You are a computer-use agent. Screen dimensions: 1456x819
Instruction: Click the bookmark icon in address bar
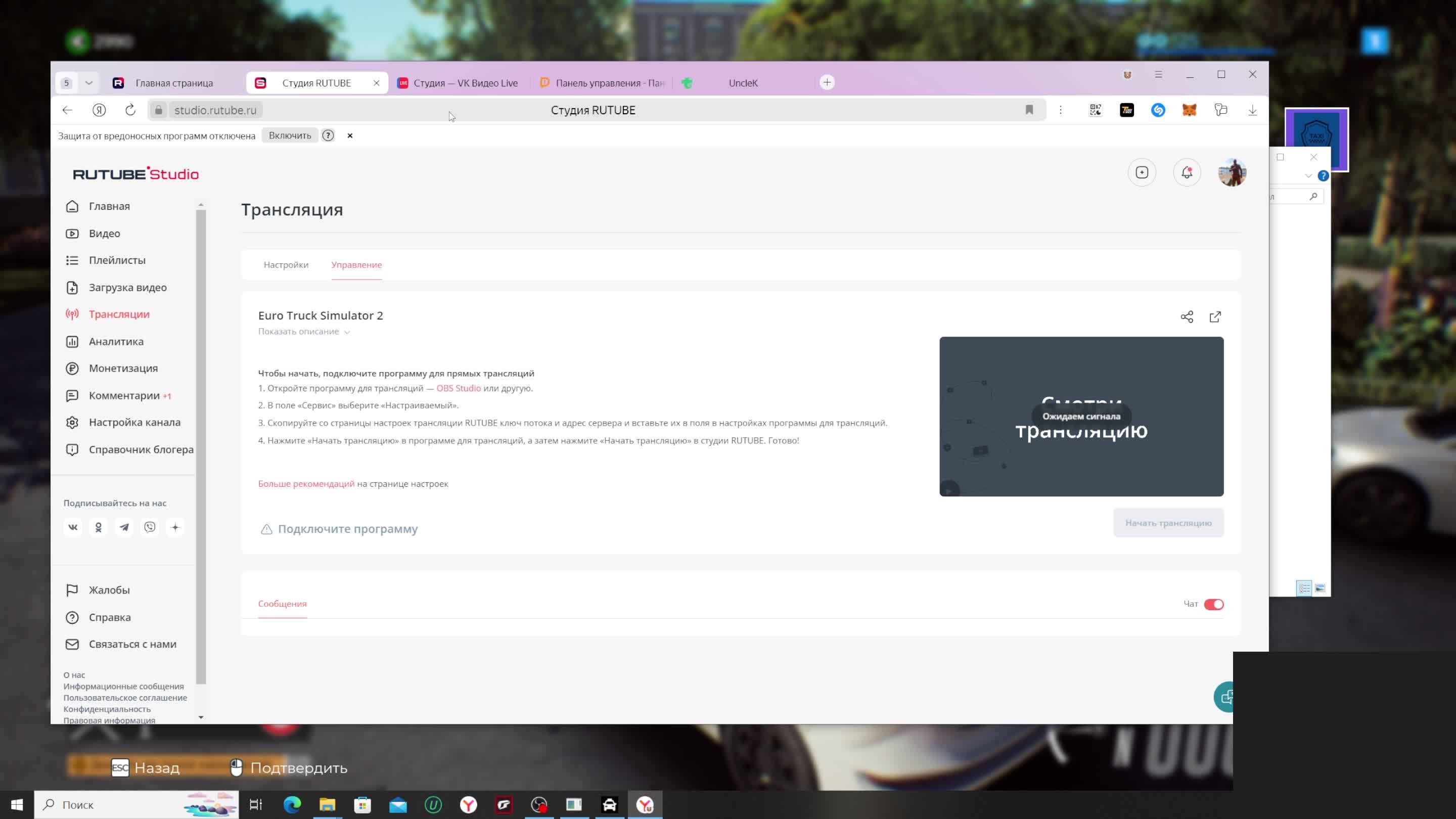pos(1029,110)
